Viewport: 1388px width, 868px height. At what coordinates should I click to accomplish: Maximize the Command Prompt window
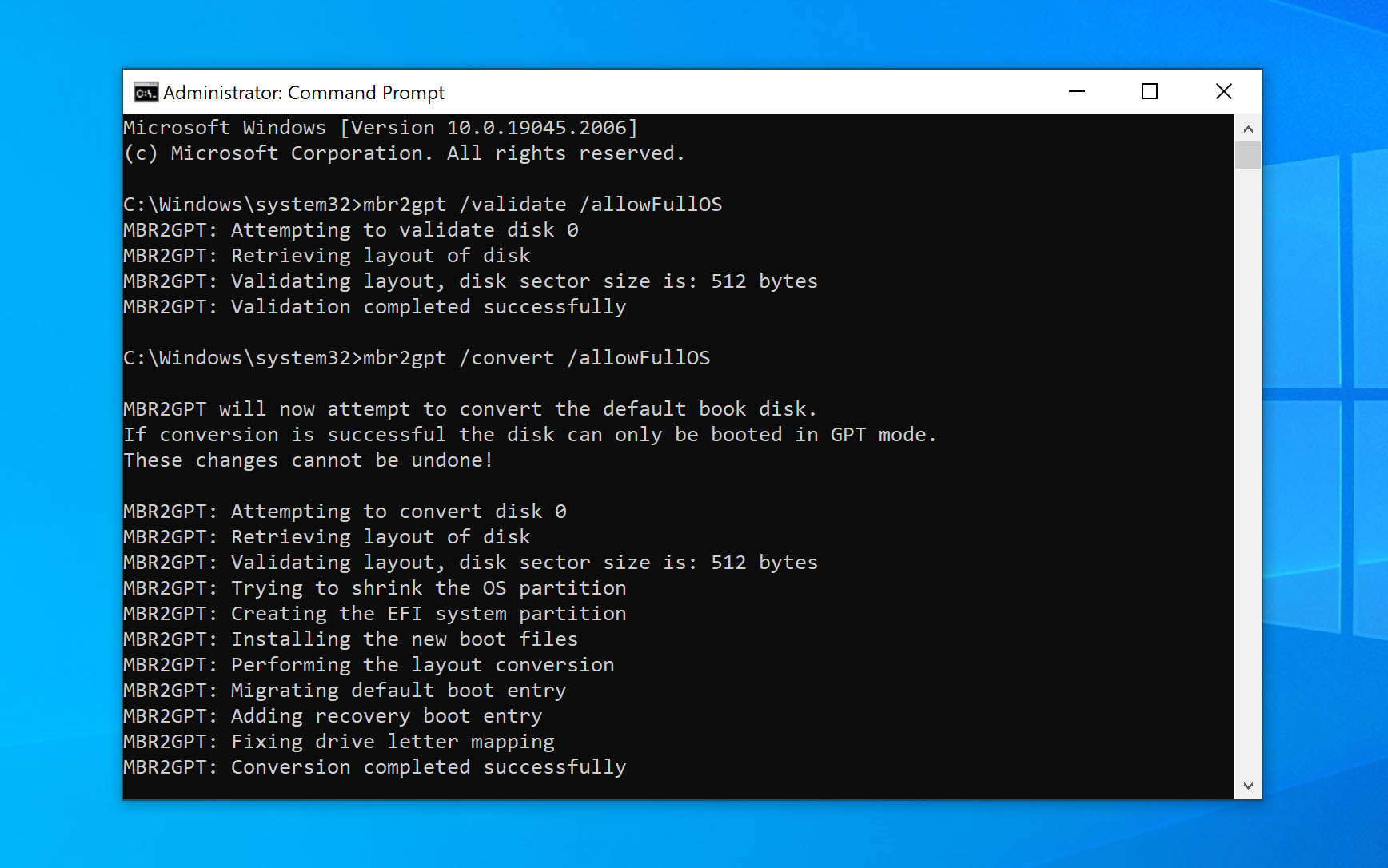pyautogui.click(x=1150, y=92)
